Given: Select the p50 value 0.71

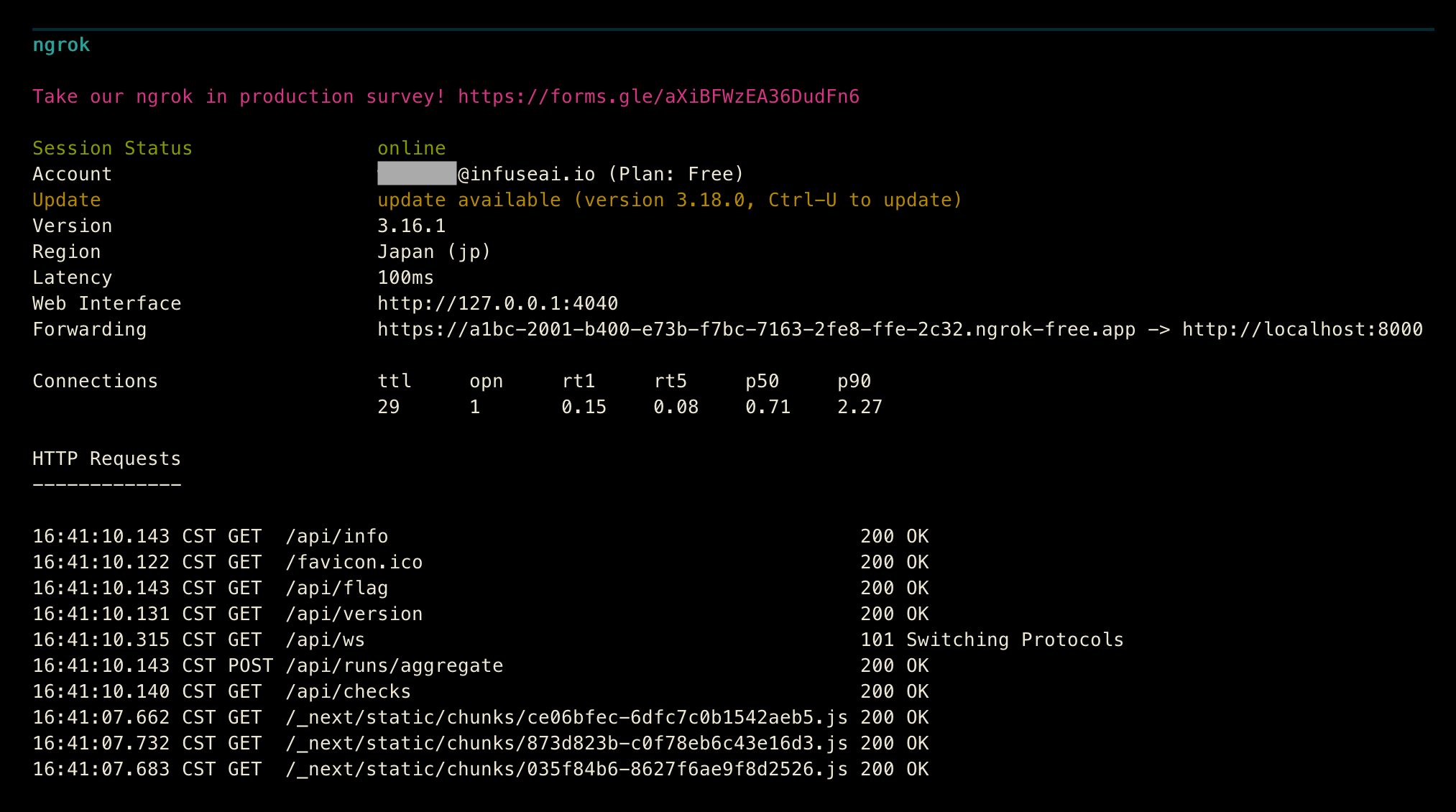Looking at the screenshot, I should (x=768, y=407).
